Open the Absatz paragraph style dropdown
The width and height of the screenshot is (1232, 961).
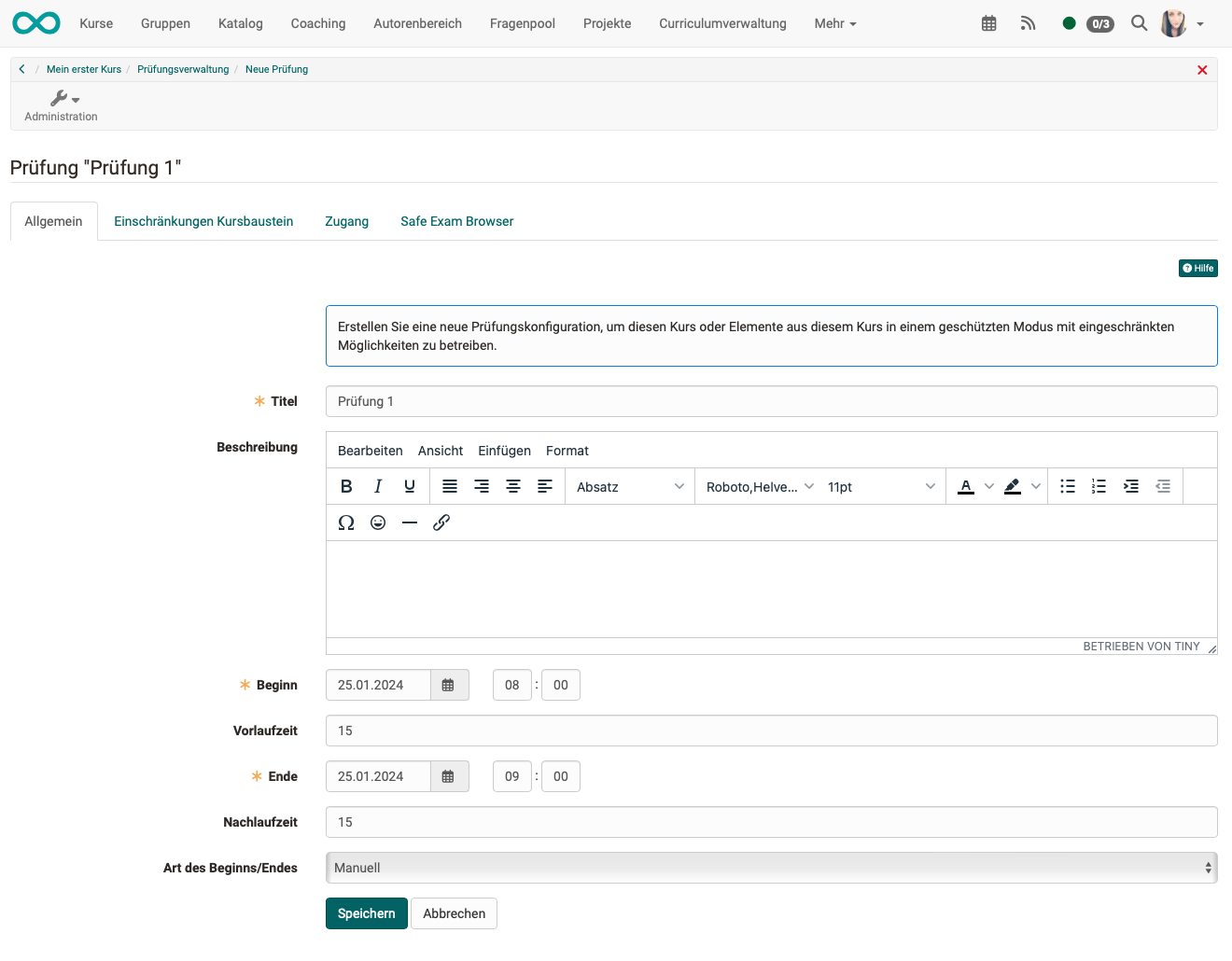click(x=629, y=486)
